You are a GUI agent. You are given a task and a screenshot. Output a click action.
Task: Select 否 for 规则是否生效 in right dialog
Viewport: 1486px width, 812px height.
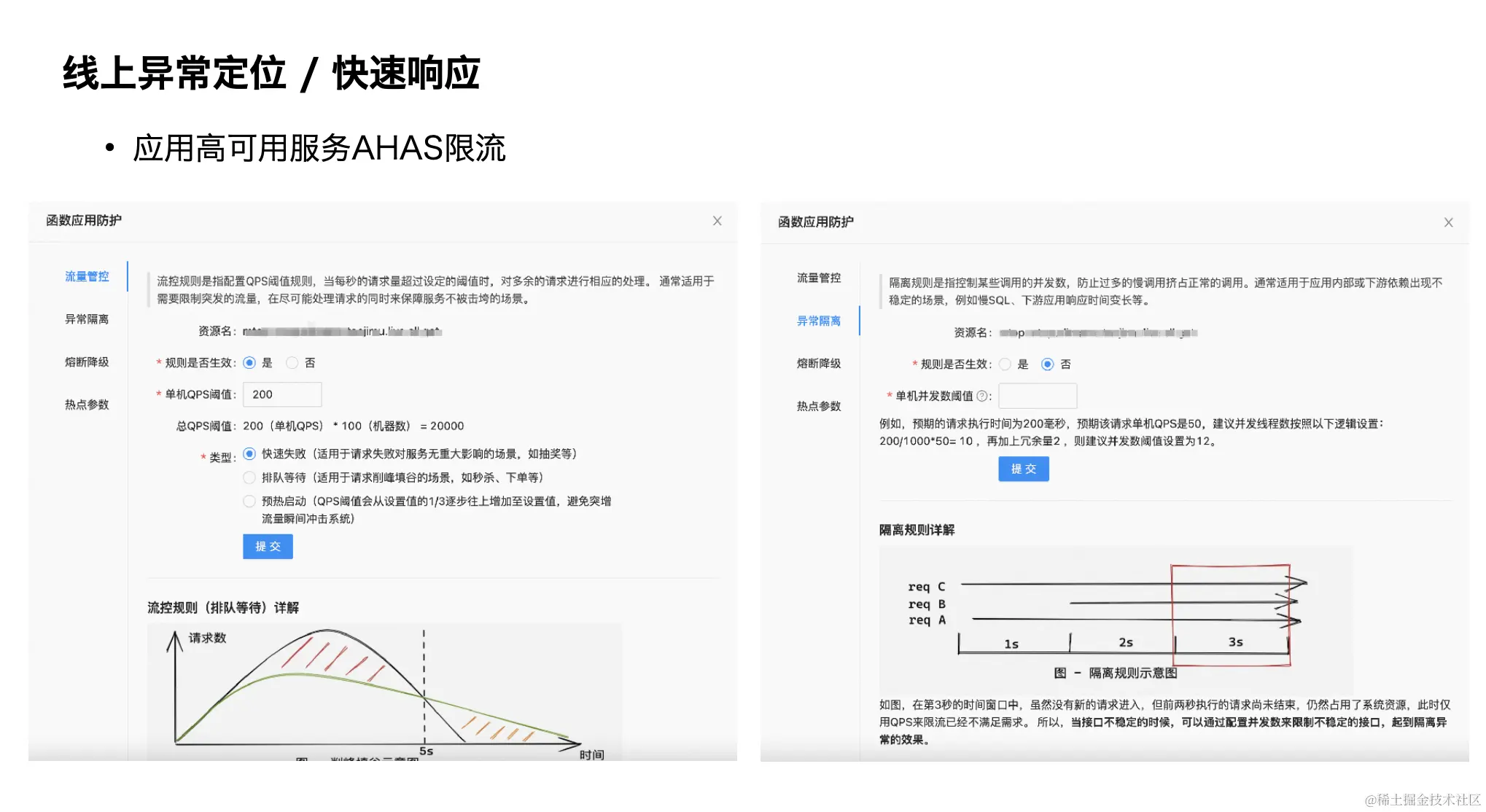click(x=1048, y=364)
